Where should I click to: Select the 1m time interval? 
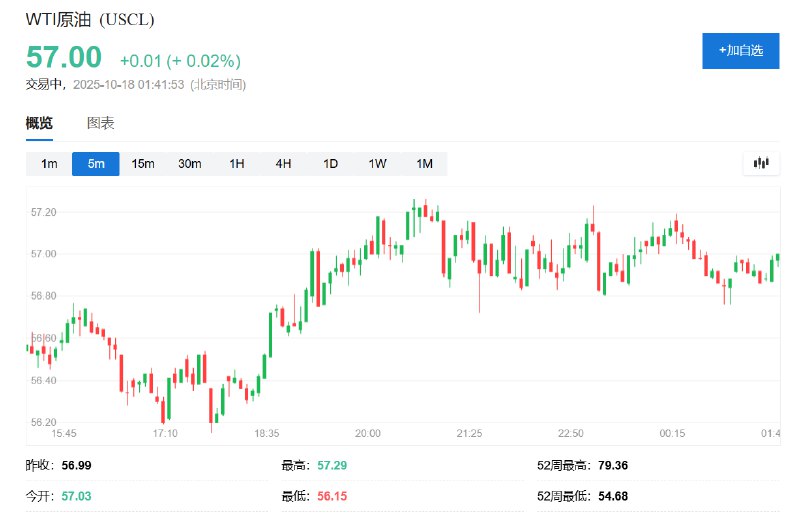coord(49,164)
